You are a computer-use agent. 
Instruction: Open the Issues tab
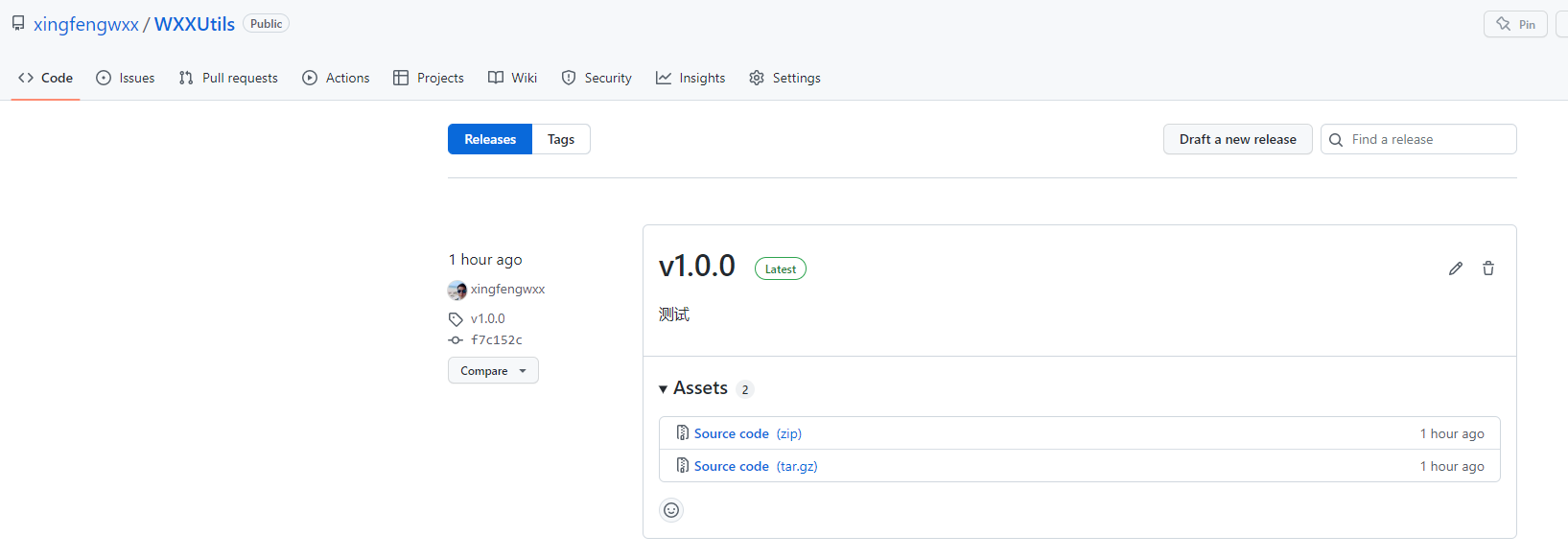pyautogui.click(x=125, y=78)
